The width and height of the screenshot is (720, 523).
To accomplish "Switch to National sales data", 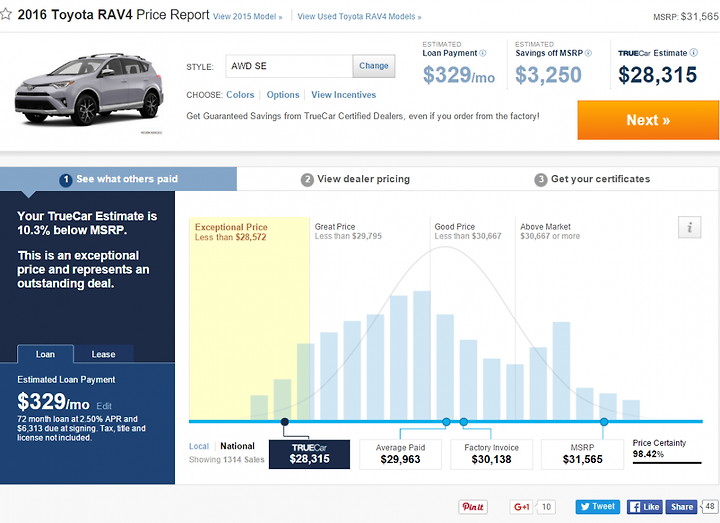I will coord(237,446).
